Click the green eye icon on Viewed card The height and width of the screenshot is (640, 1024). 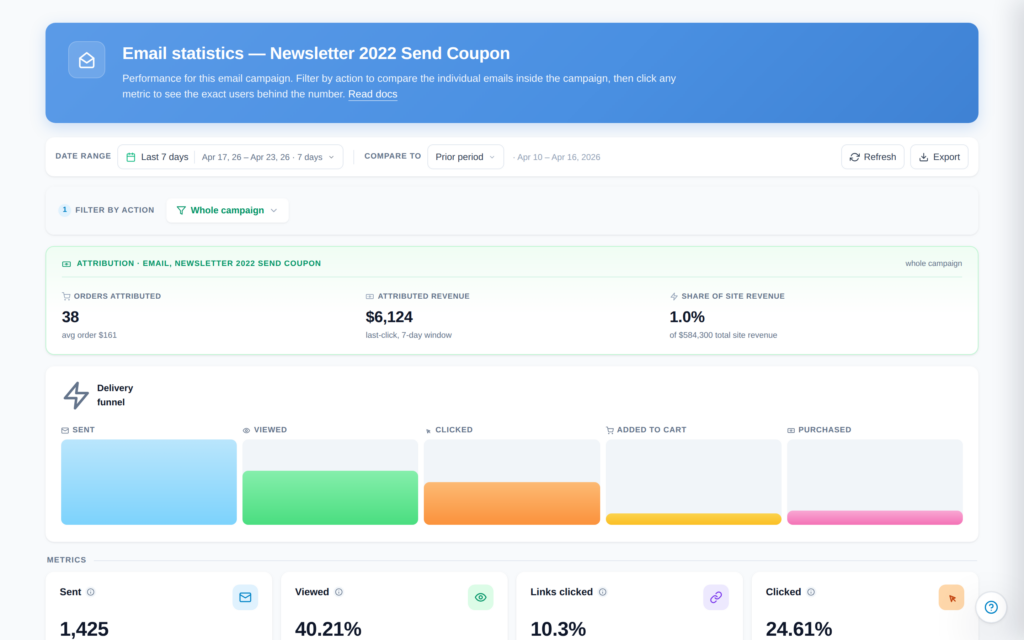(481, 598)
